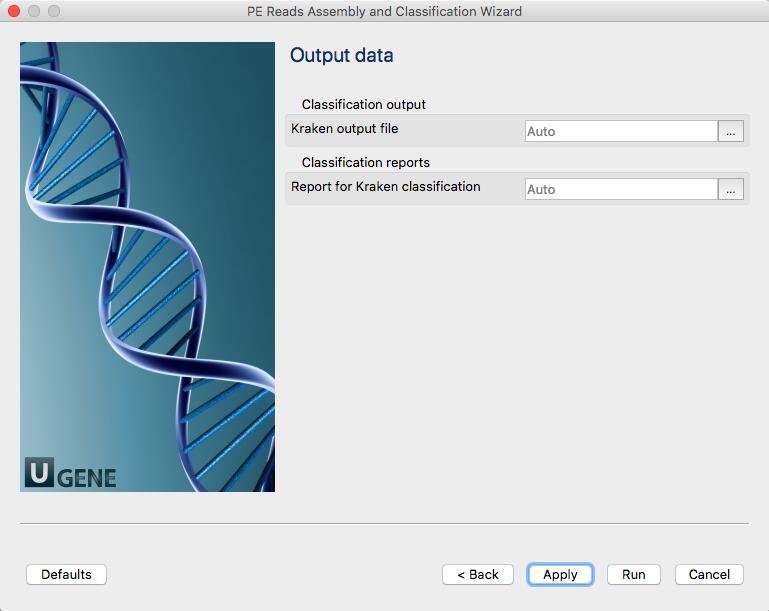Click the Kraken output file Auto field
This screenshot has height=611, width=769.
coord(621,131)
